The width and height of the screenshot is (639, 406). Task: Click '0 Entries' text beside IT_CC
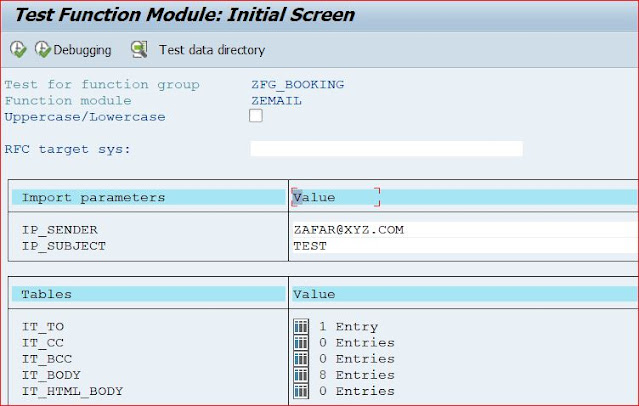click(357, 343)
